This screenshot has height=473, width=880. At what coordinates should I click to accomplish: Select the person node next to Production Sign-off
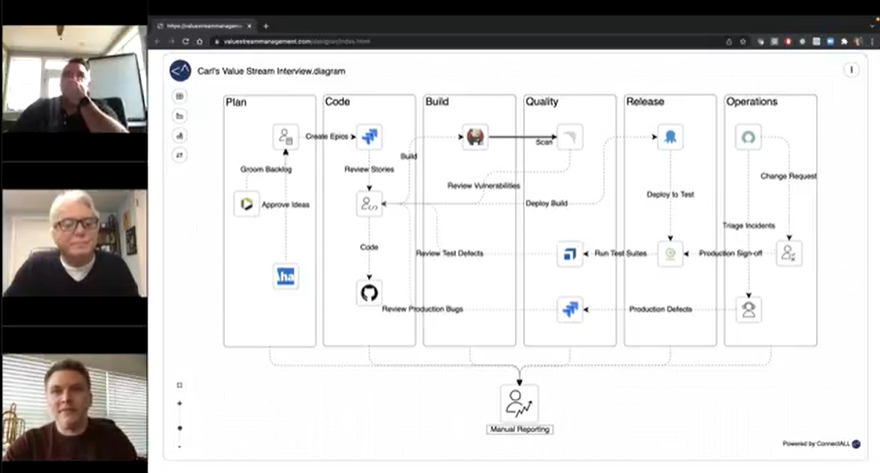pos(789,254)
